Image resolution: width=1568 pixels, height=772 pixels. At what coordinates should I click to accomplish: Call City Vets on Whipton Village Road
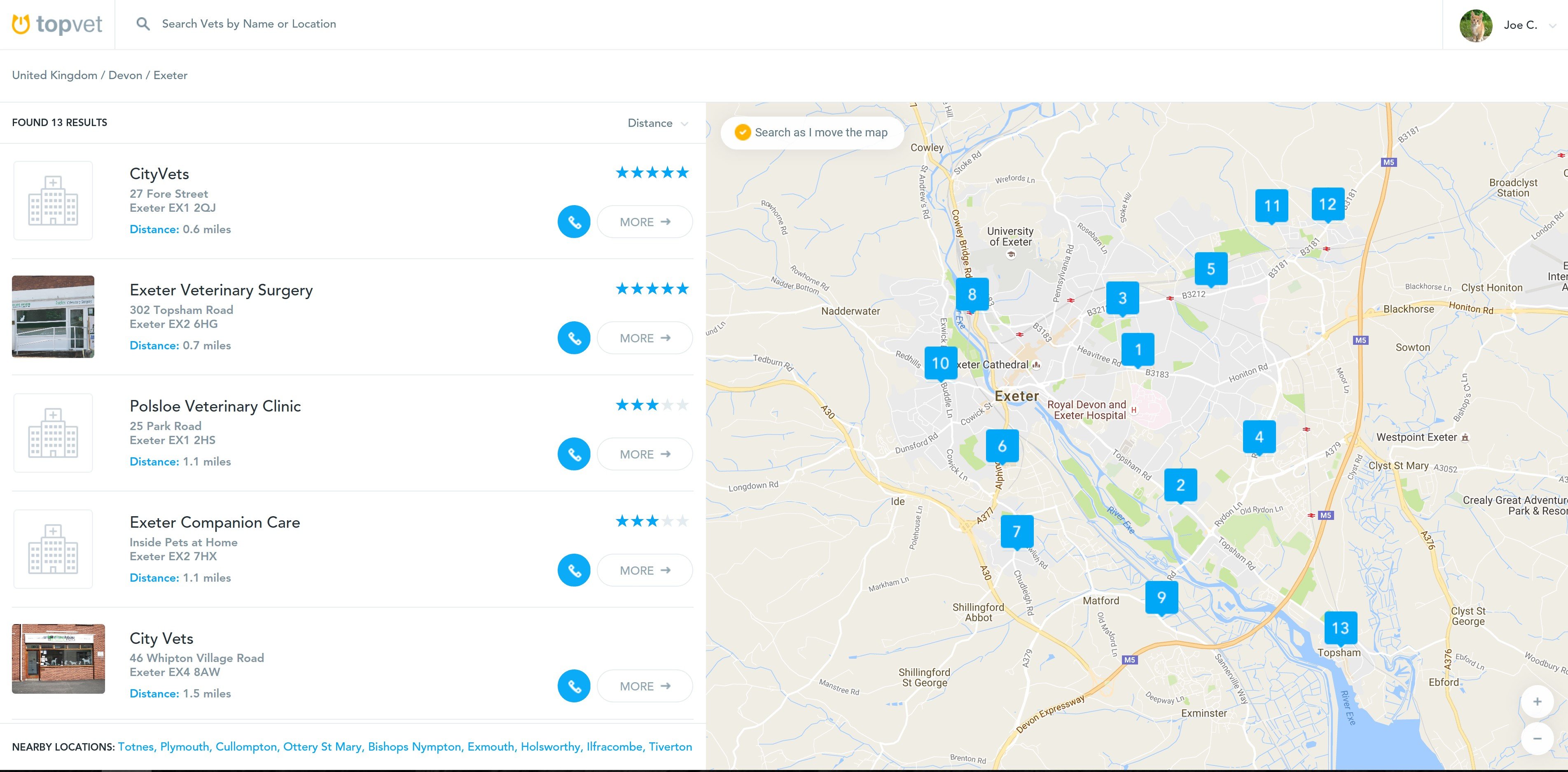[574, 686]
